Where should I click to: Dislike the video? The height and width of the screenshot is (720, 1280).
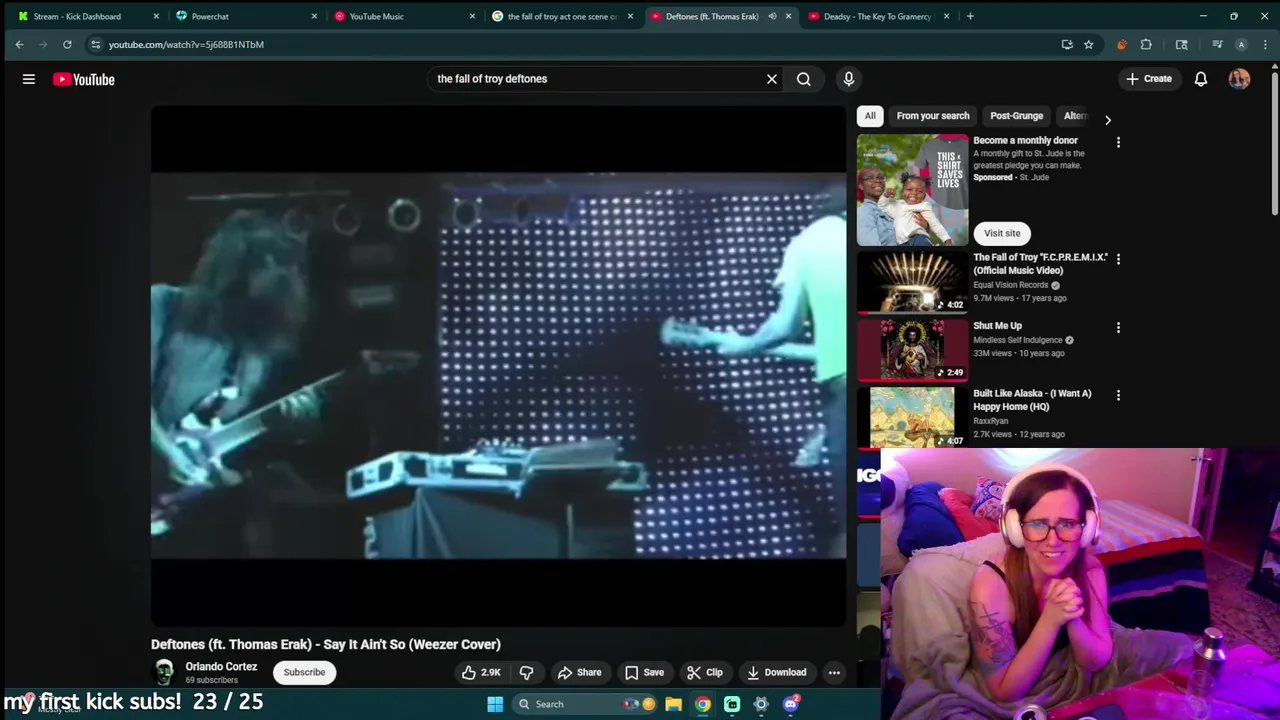click(x=527, y=672)
